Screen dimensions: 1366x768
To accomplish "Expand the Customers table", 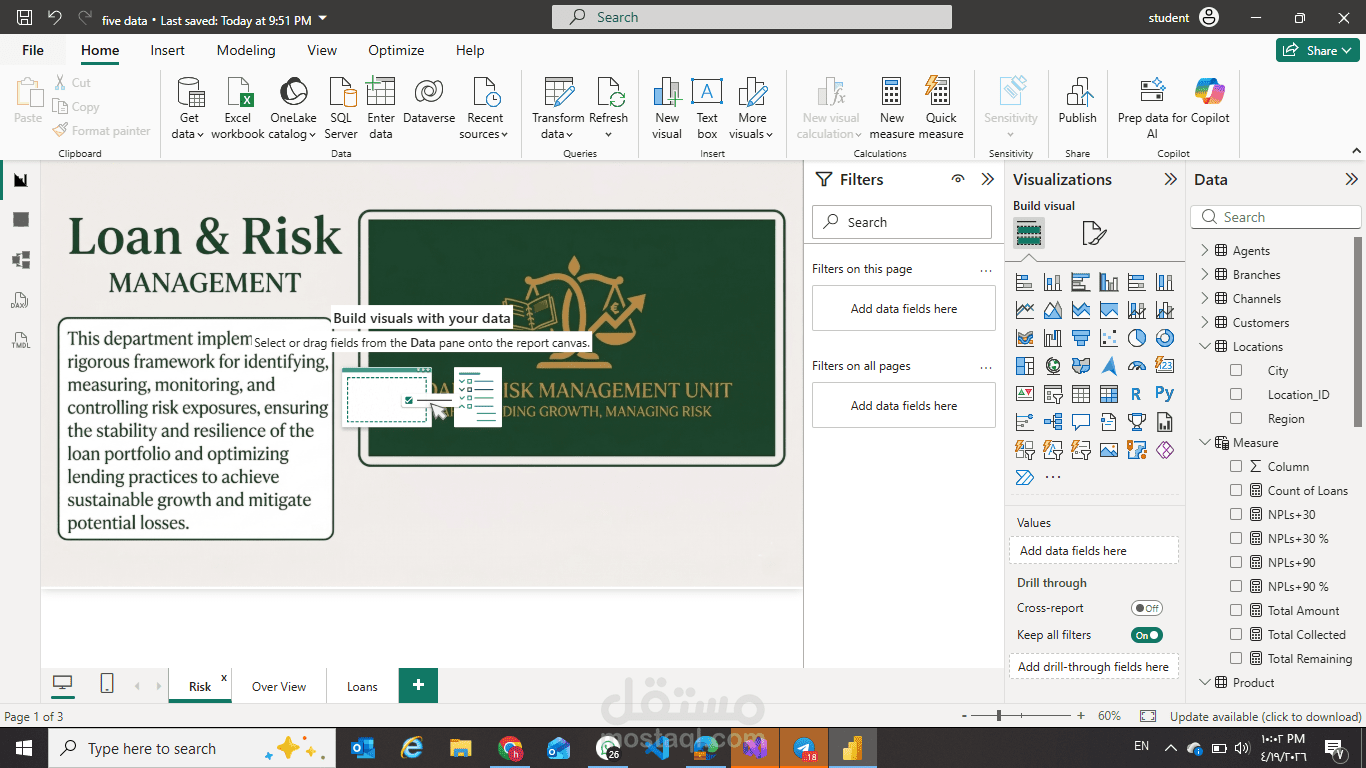I will [x=1205, y=322].
